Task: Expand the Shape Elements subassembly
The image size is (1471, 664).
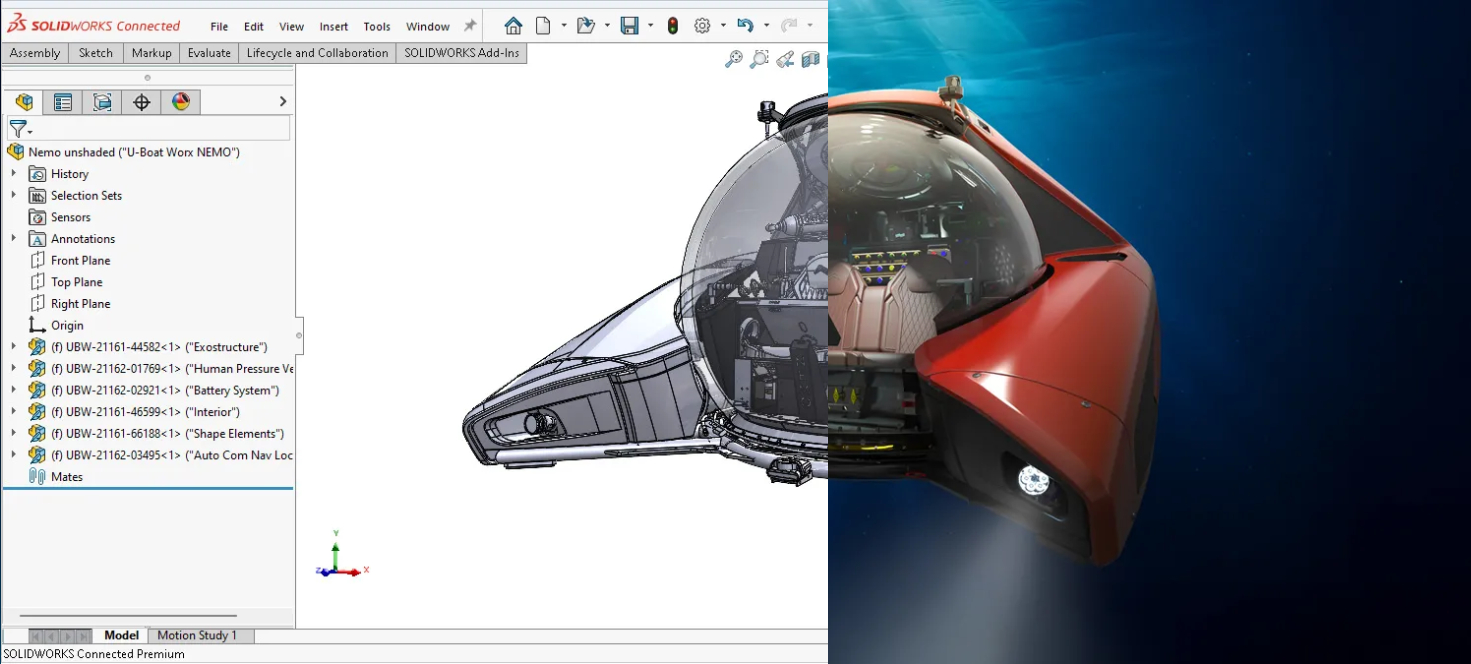Action: point(13,433)
